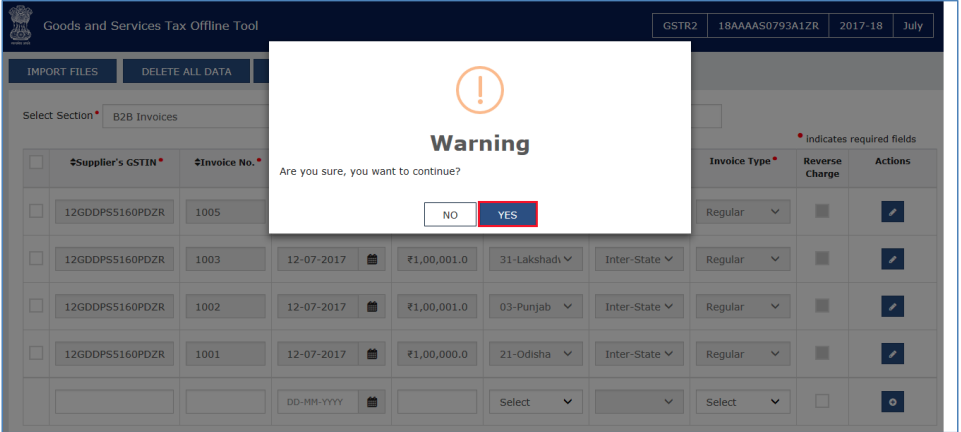This screenshot has height=432, width=961.
Task: Edit invoice 1002 with pencil icon
Action: tap(892, 306)
